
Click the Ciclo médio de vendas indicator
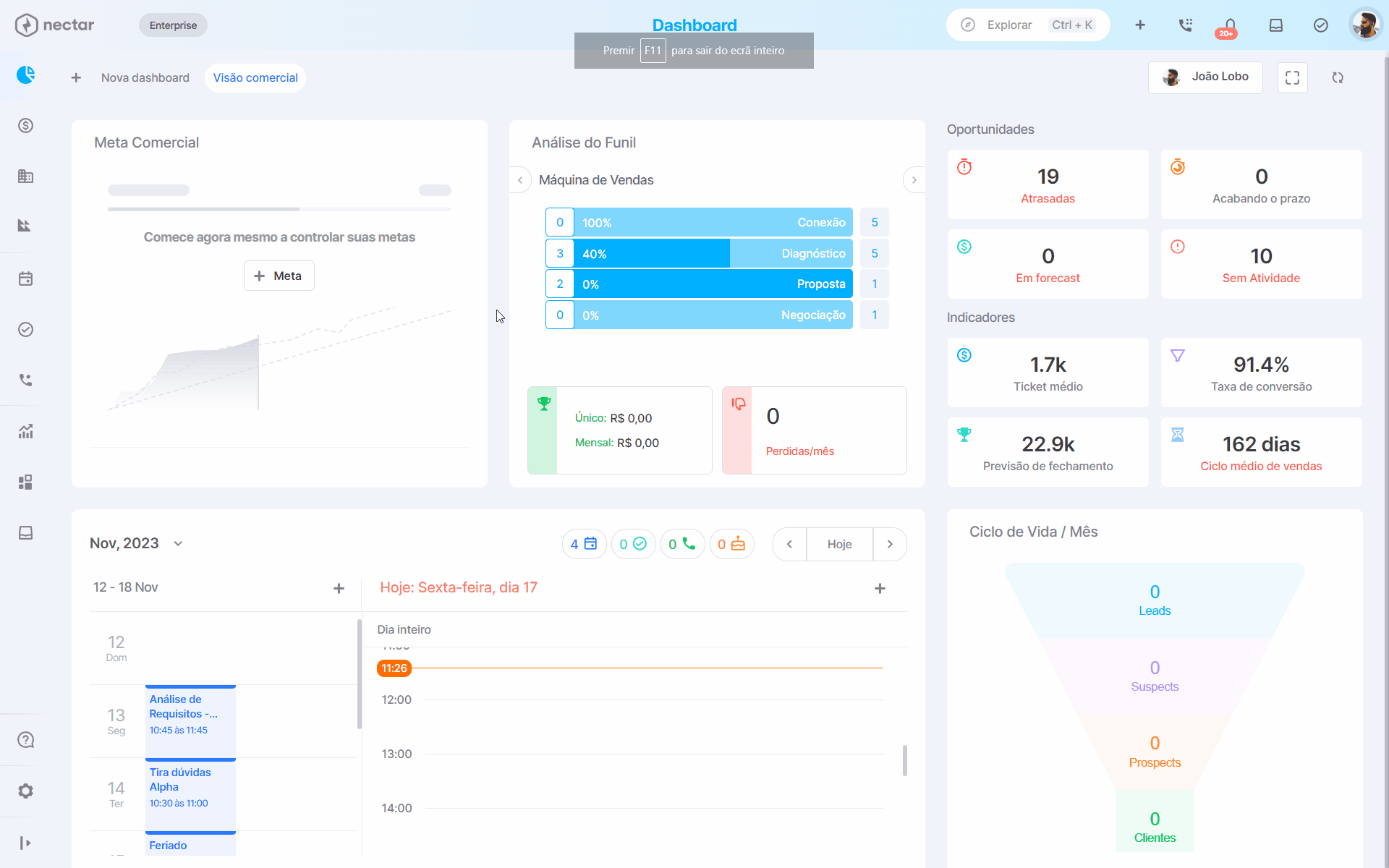(1262, 452)
